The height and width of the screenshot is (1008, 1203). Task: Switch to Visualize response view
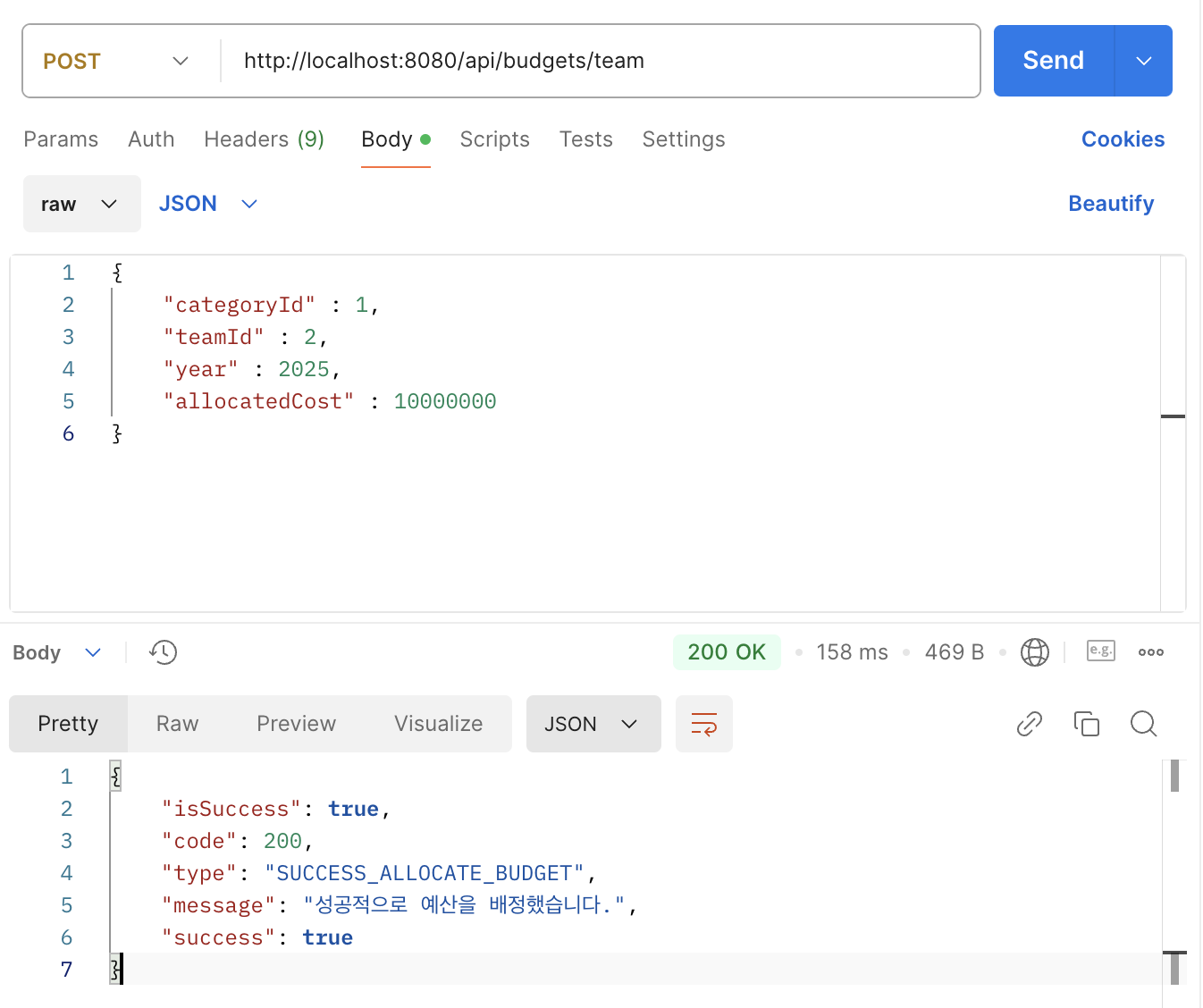coord(438,724)
